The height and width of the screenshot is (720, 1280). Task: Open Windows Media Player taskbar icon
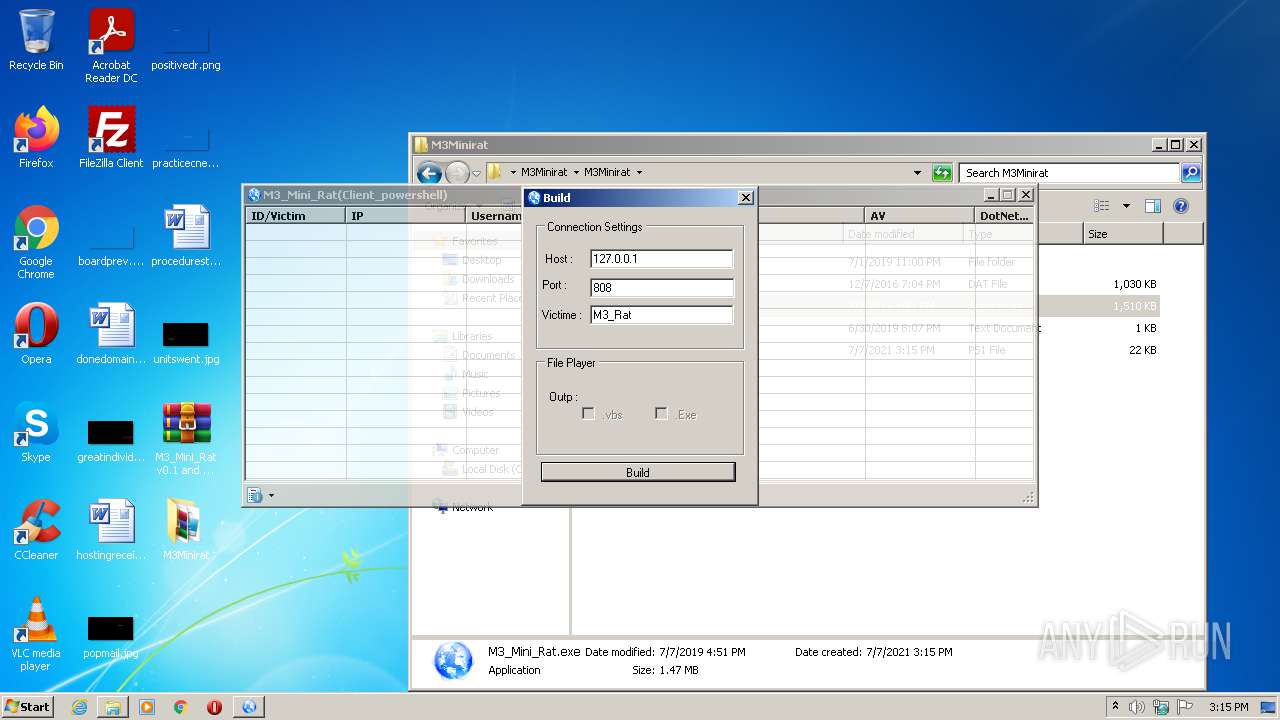[147, 707]
